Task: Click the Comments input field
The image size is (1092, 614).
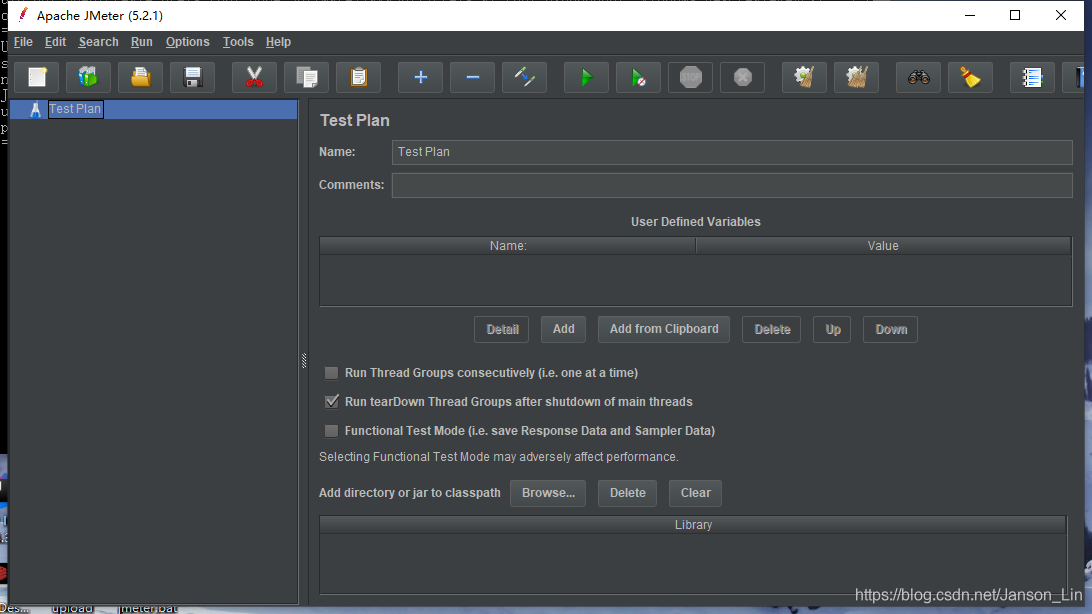Action: pyautogui.click(x=732, y=185)
